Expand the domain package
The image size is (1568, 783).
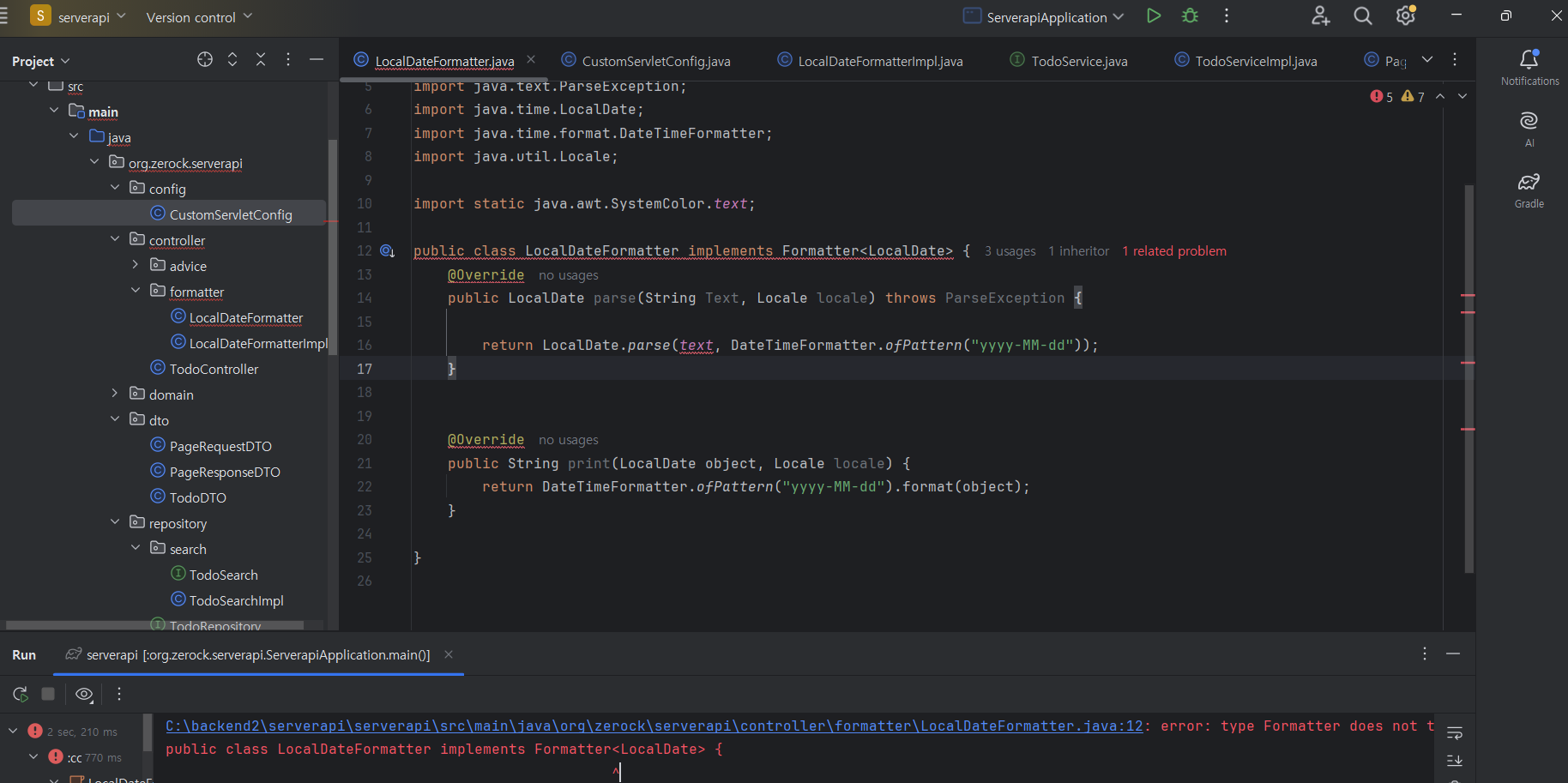click(115, 394)
